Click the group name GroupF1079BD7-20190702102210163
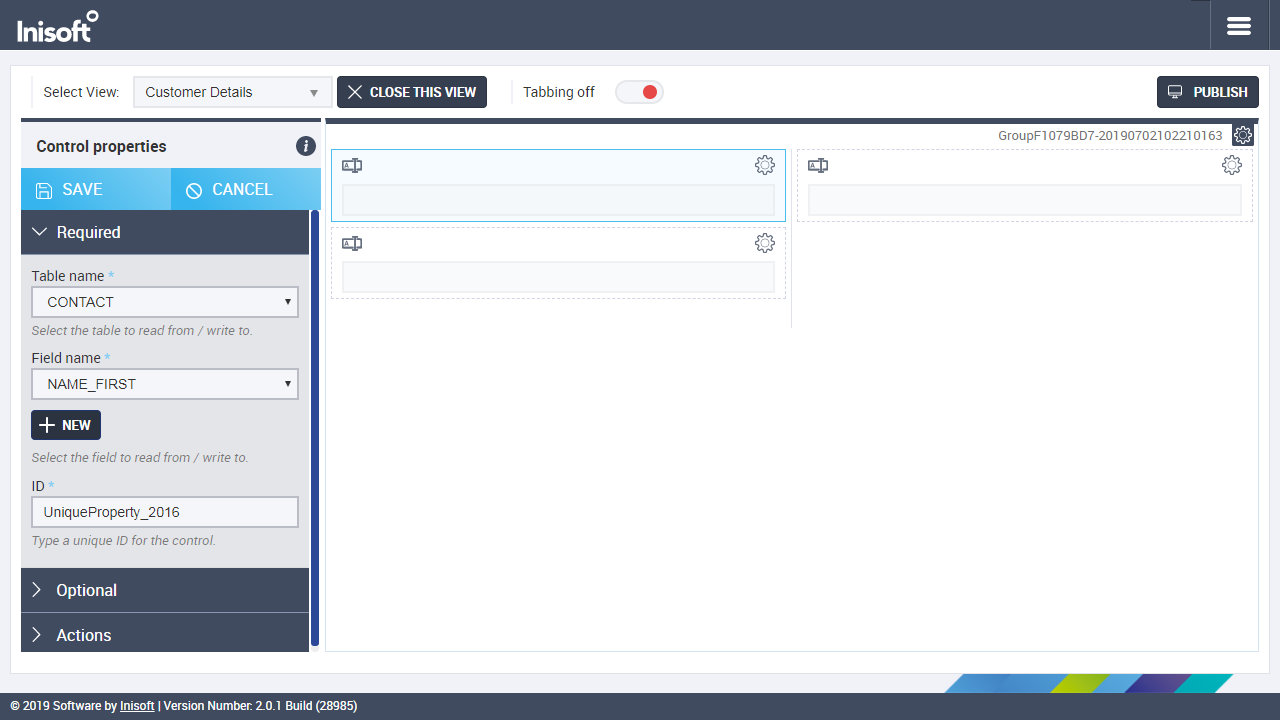Image resolution: width=1280 pixels, height=720 pixels. point(1110,135)
